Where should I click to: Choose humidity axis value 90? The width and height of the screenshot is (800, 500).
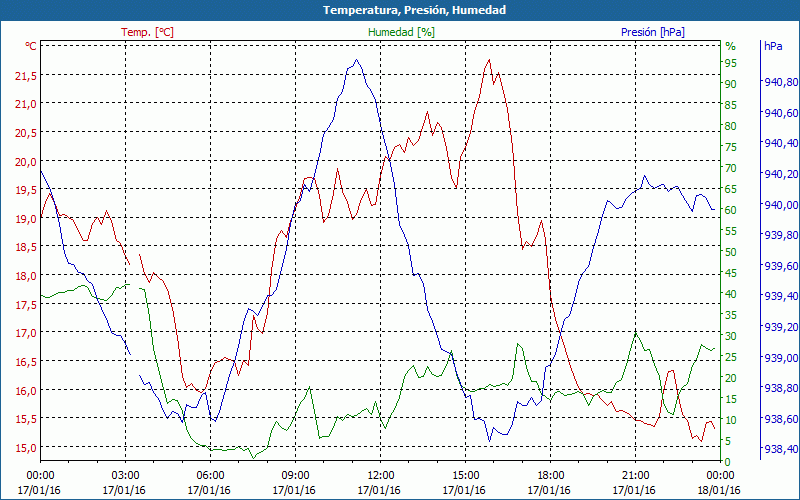pos(731,84)
